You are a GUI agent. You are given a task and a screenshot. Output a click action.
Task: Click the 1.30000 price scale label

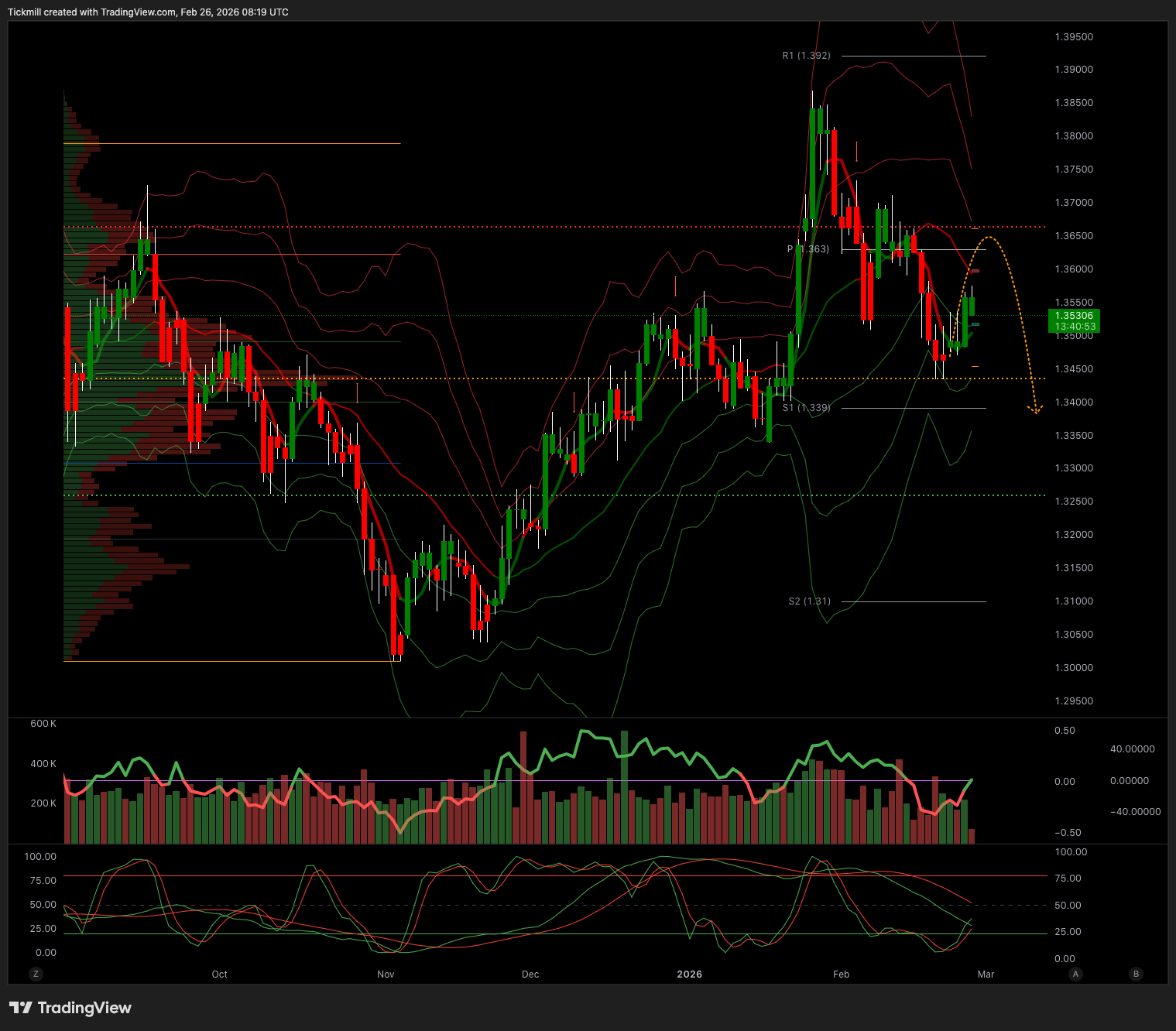[x=1074, y=668]
